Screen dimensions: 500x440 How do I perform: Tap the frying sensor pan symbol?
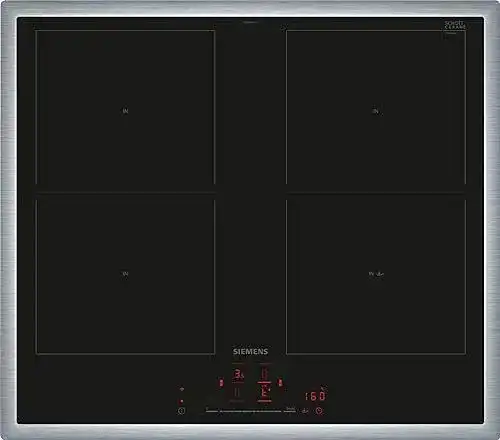[305, 411]
